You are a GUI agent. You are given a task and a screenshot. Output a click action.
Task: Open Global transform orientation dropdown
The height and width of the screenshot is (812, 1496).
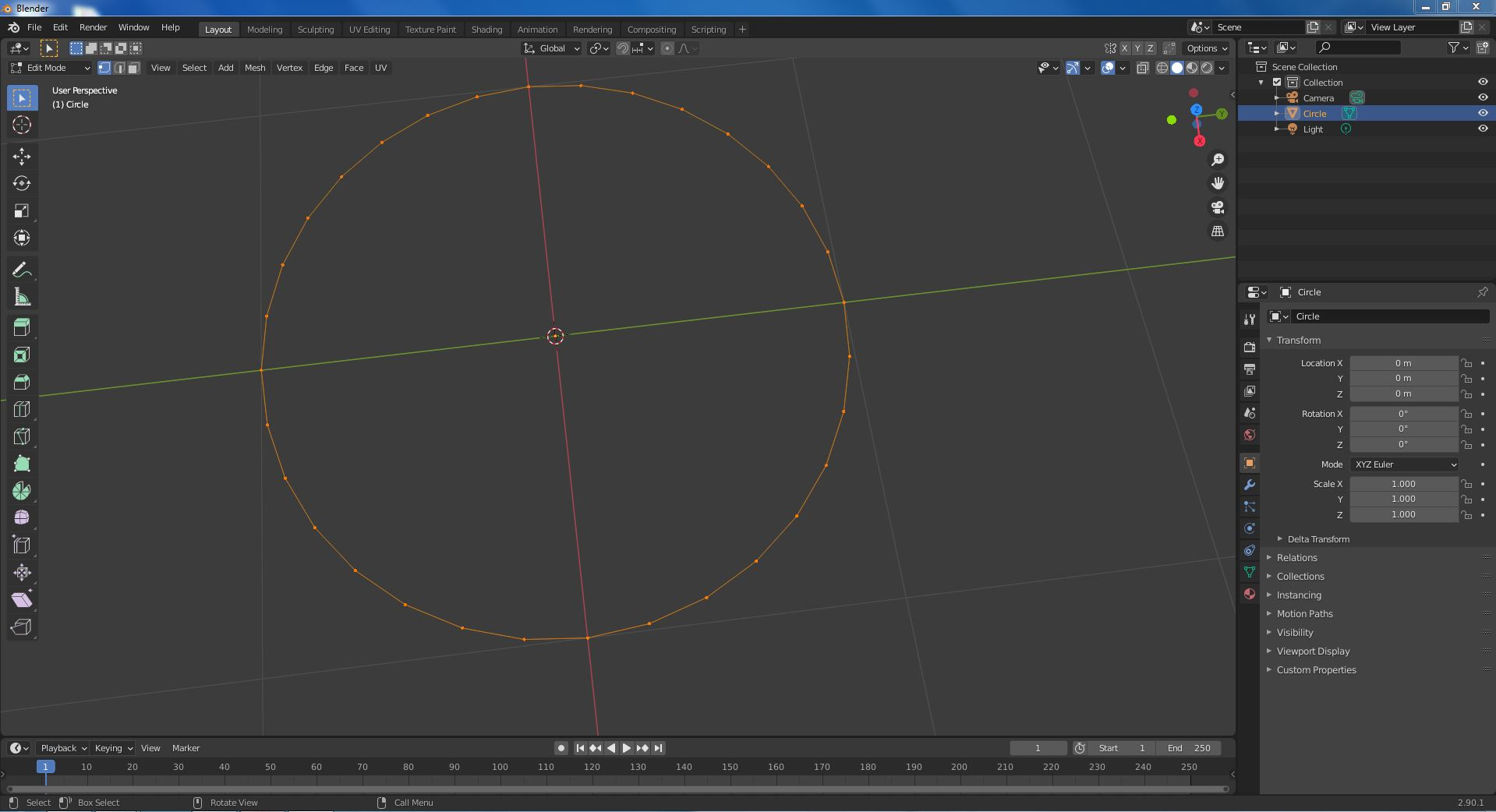point(552,48)
